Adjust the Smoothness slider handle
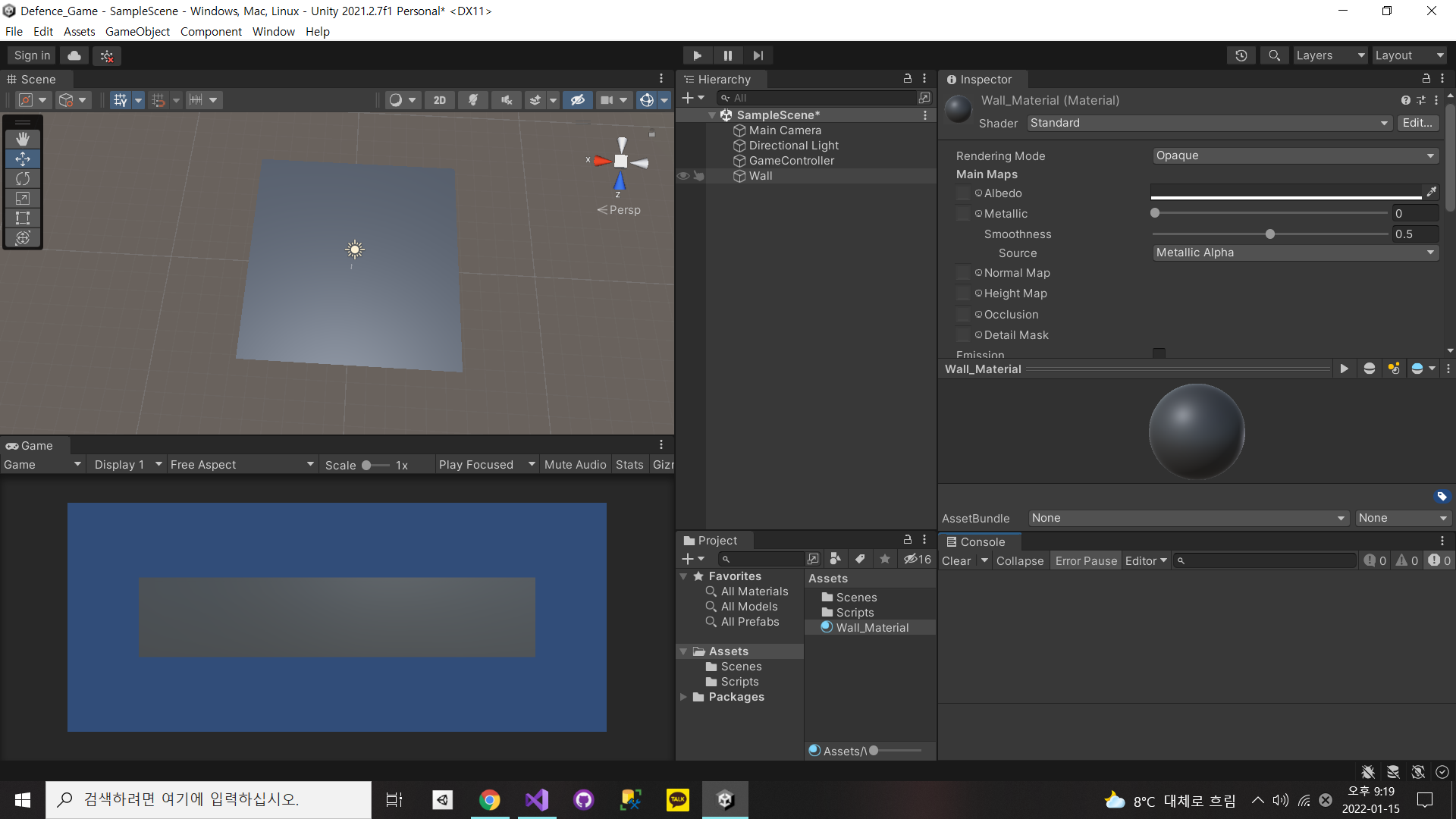The image size is (1456, 819). click(1270, 234)
